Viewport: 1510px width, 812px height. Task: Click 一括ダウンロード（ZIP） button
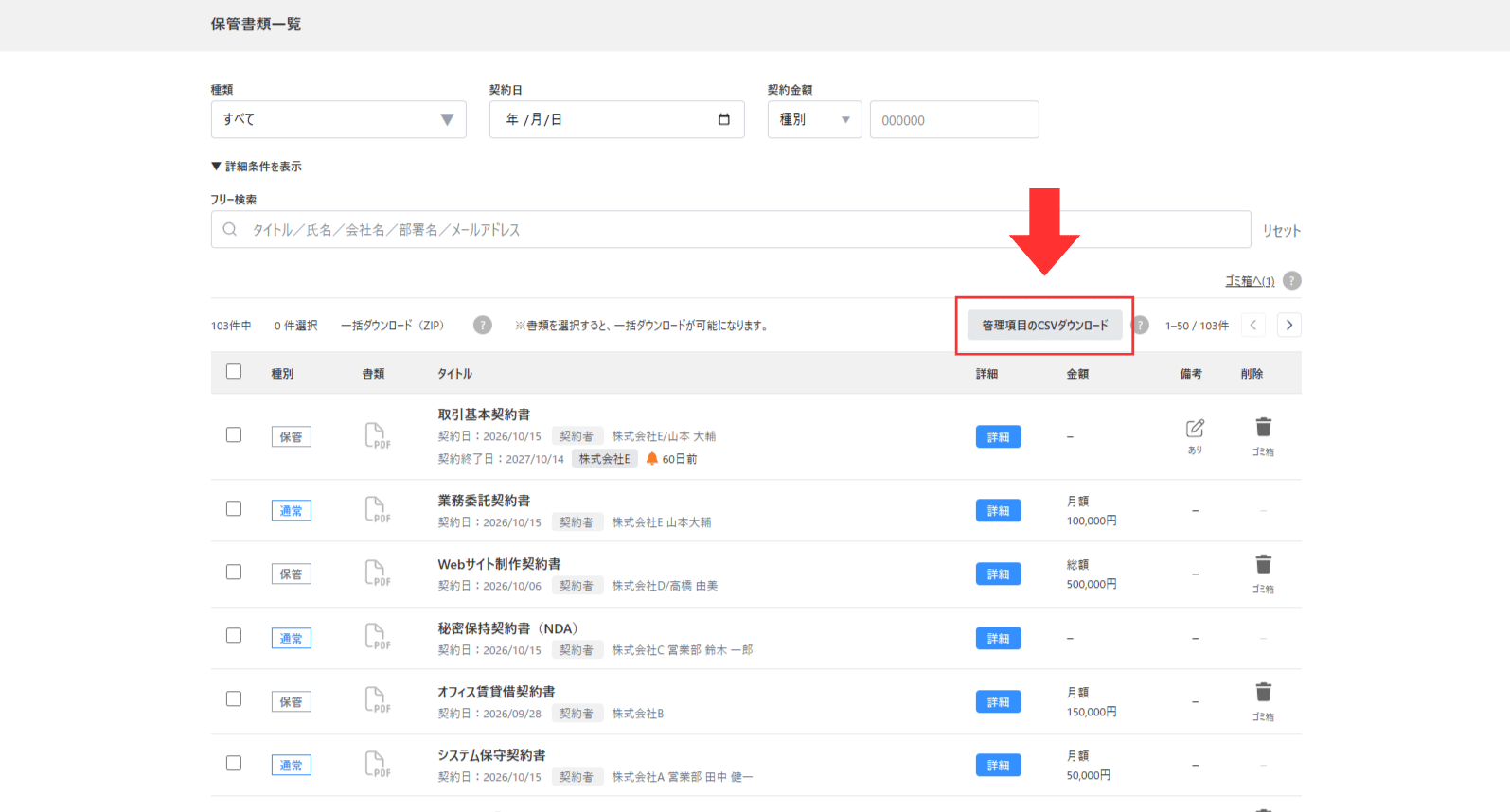[392, 326]
